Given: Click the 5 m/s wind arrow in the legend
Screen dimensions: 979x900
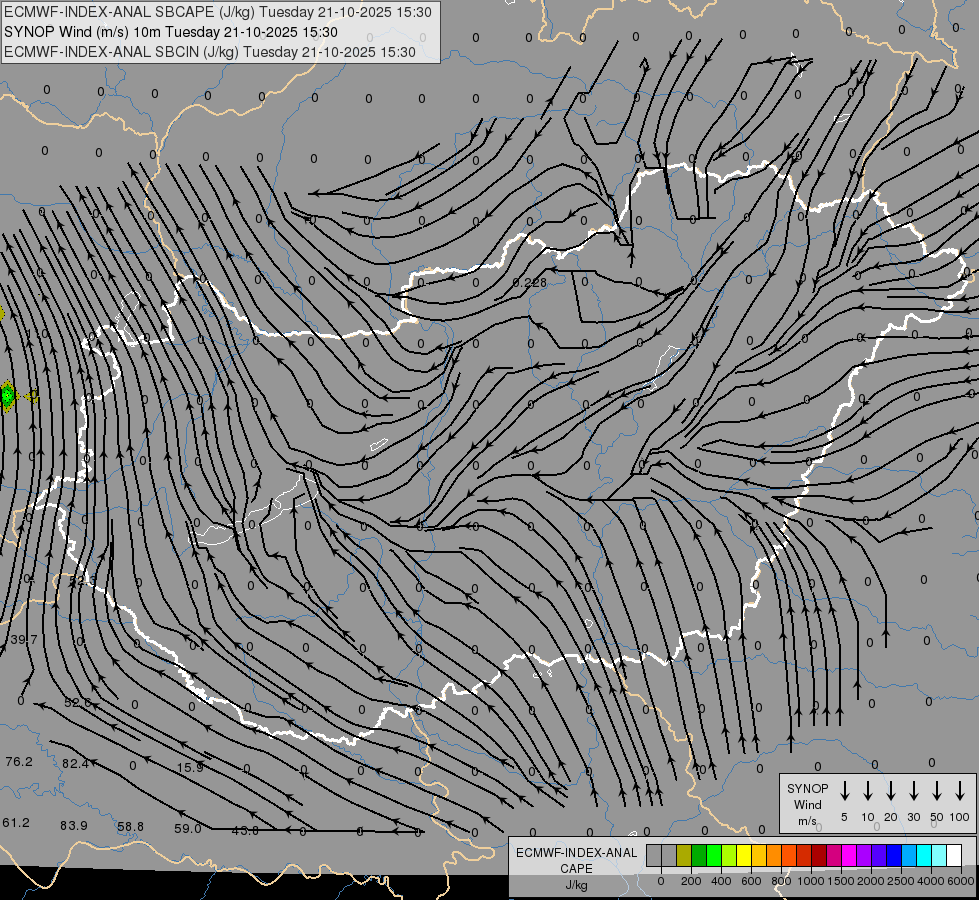Looking at the screenshot, I should pos(844,791).
